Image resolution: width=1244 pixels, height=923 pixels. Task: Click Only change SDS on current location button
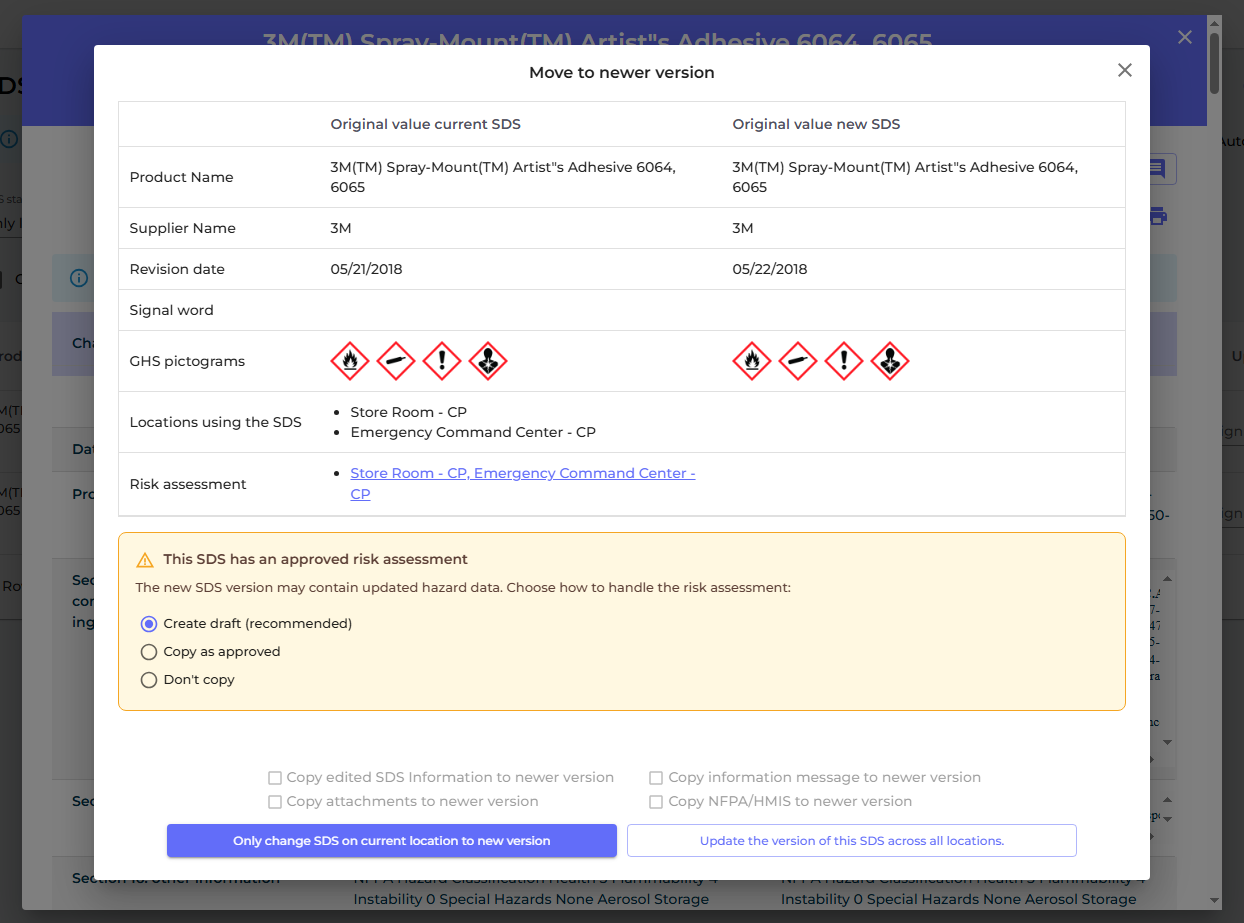(391, 841)
